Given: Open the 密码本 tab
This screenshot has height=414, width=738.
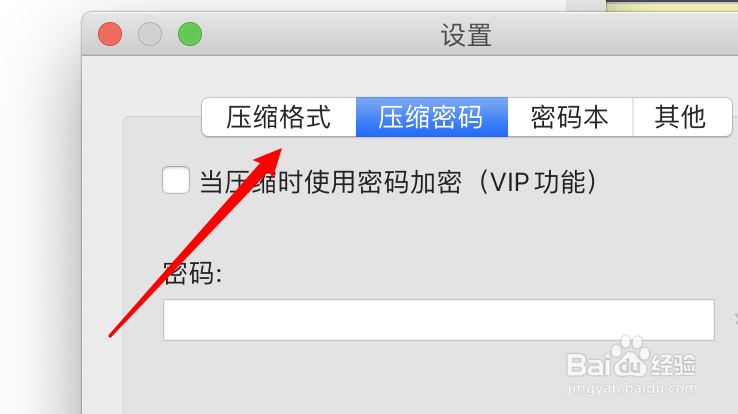Looking at the screenshot, I should 570,117.
